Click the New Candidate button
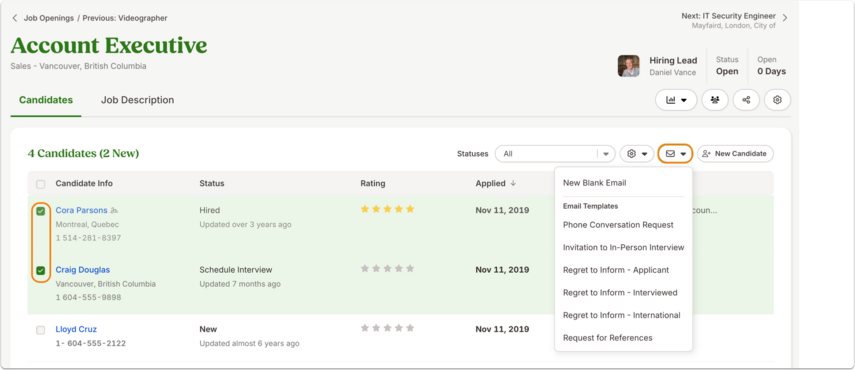Image resolution: width=855 pixels, height=370 pixels. coord(735,154)
